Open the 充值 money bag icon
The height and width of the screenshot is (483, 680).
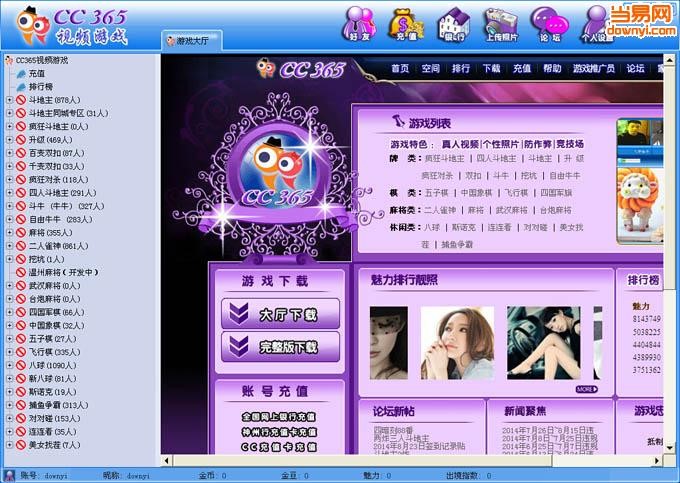tap(406, 24)
